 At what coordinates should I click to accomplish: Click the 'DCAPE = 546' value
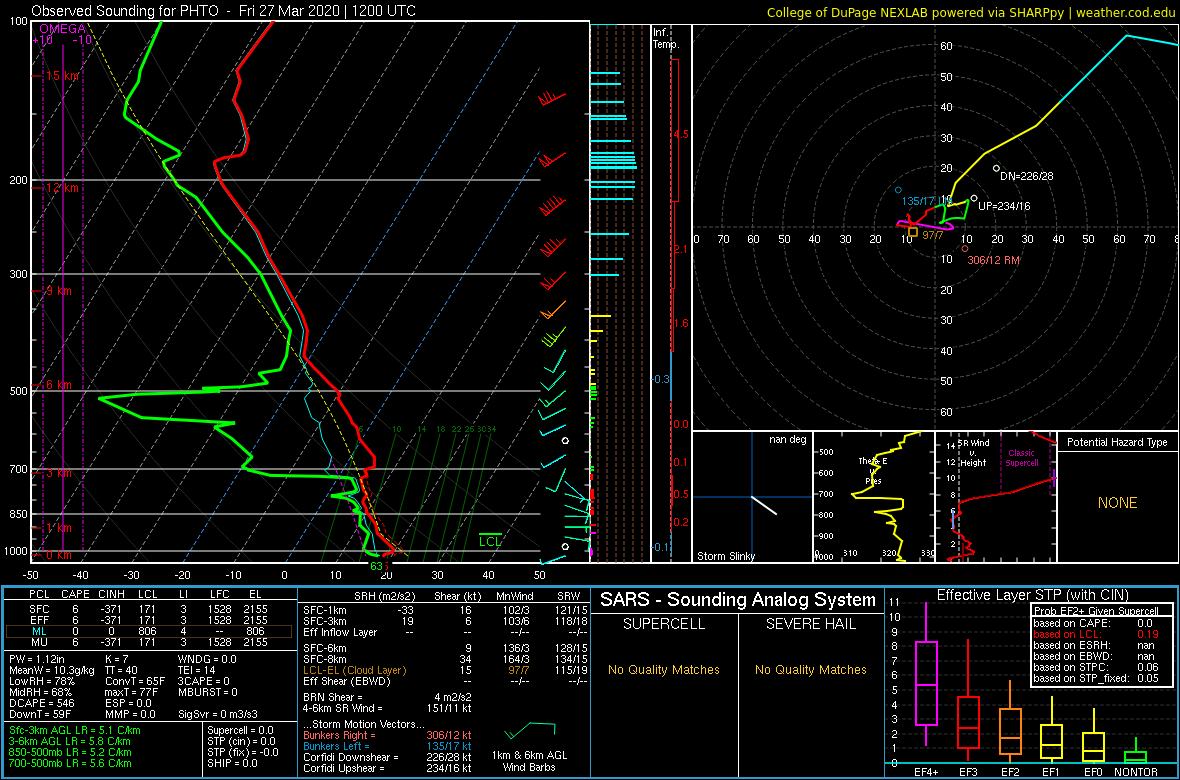tap(41, 704)
